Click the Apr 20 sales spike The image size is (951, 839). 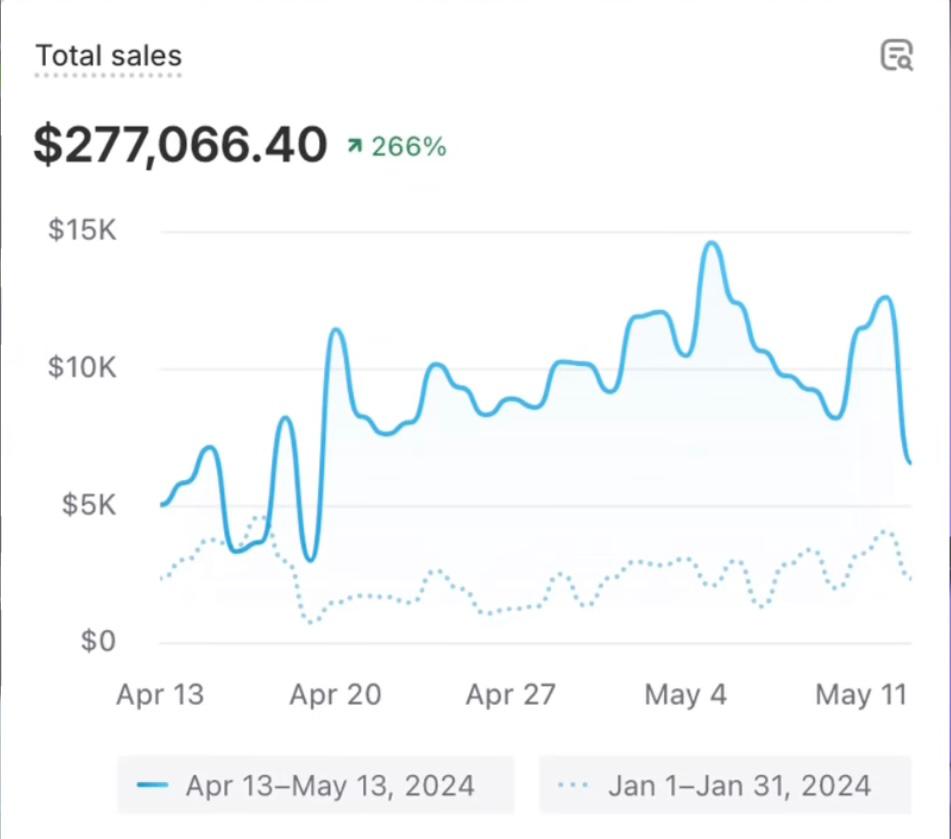click(x=334, y=330)
